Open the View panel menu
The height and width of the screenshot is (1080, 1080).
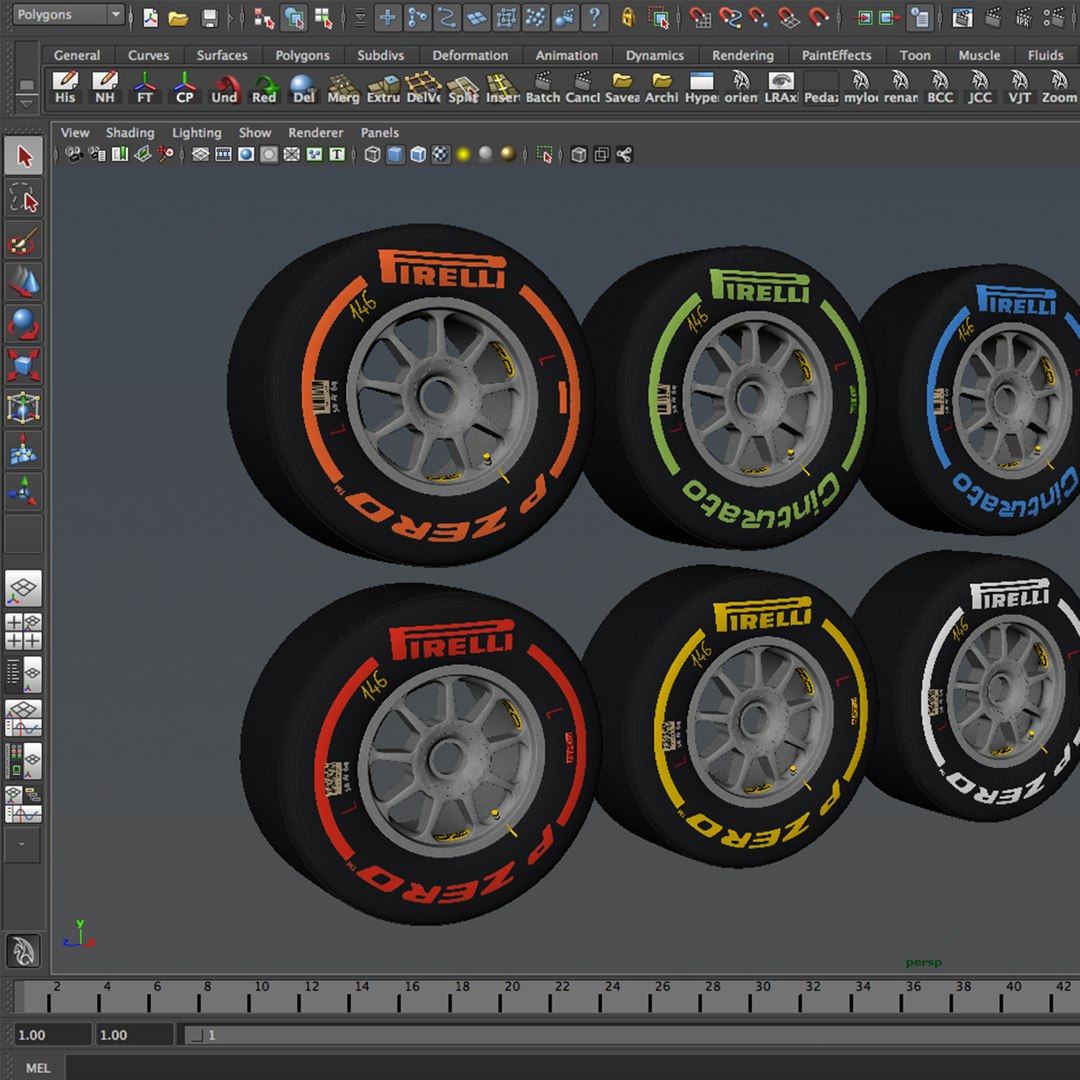click(x=74, y=133)
